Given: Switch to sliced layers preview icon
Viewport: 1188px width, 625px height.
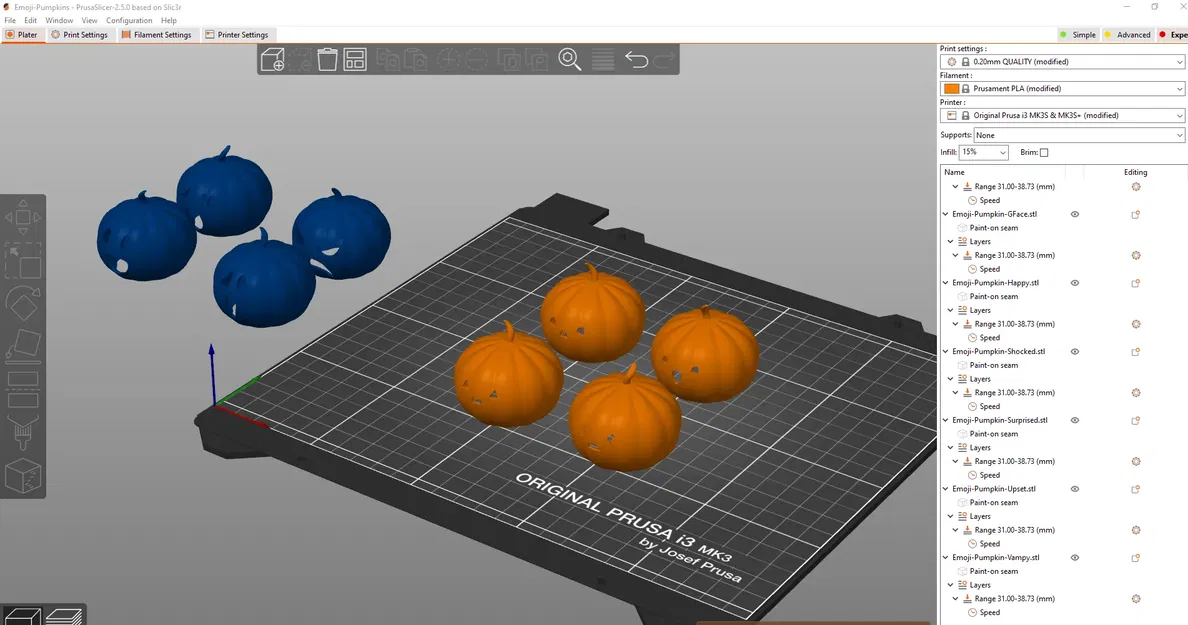Looking at the screenshot, I should coord(64,617).
